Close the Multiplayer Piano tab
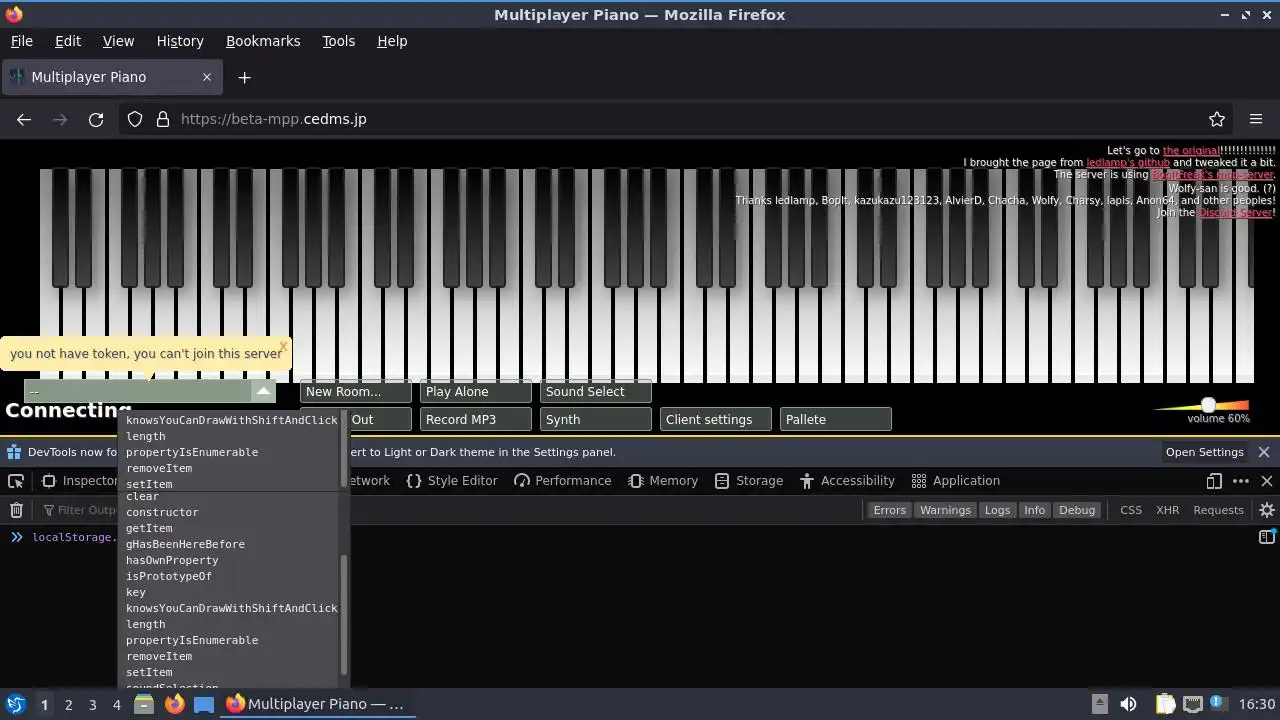The image size is (1280, 720). (x=207, y=77)
